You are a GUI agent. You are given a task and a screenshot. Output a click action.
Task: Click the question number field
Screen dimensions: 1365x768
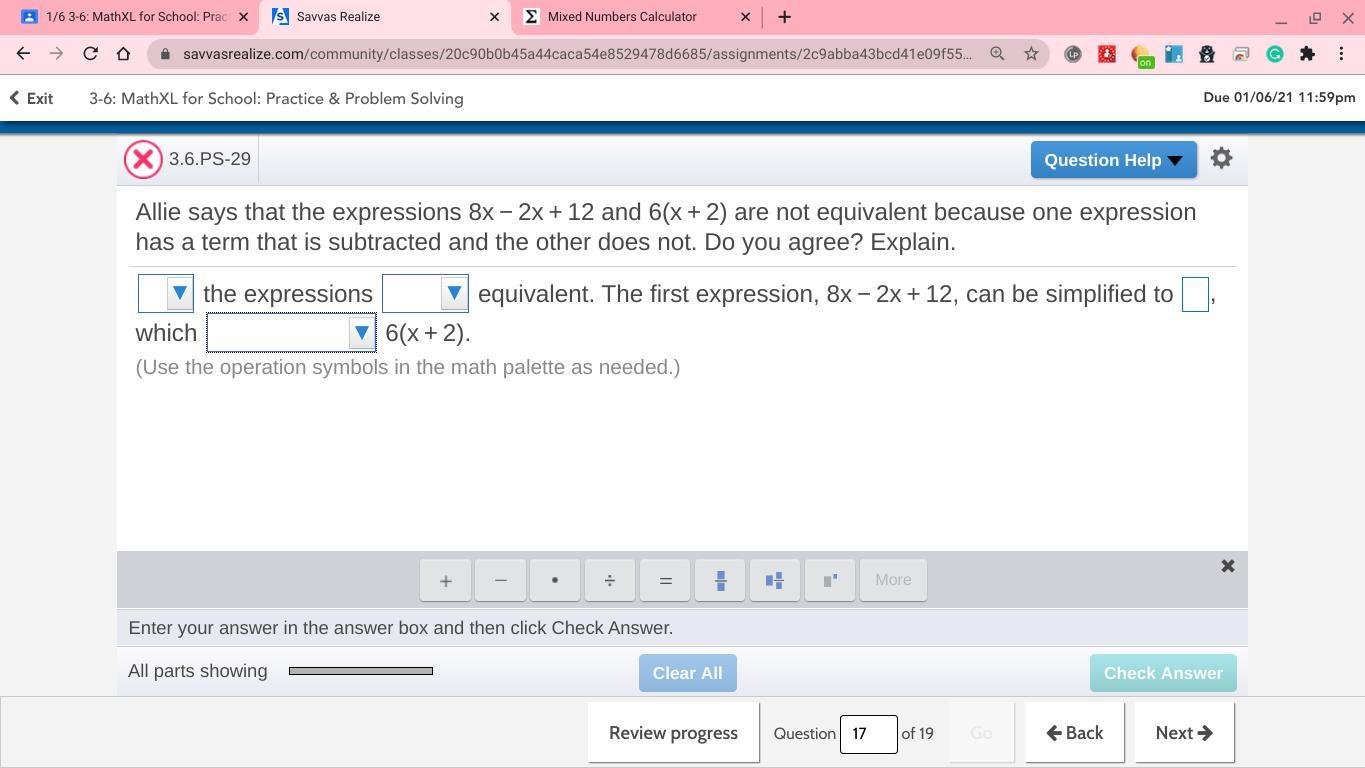[868, 733]
